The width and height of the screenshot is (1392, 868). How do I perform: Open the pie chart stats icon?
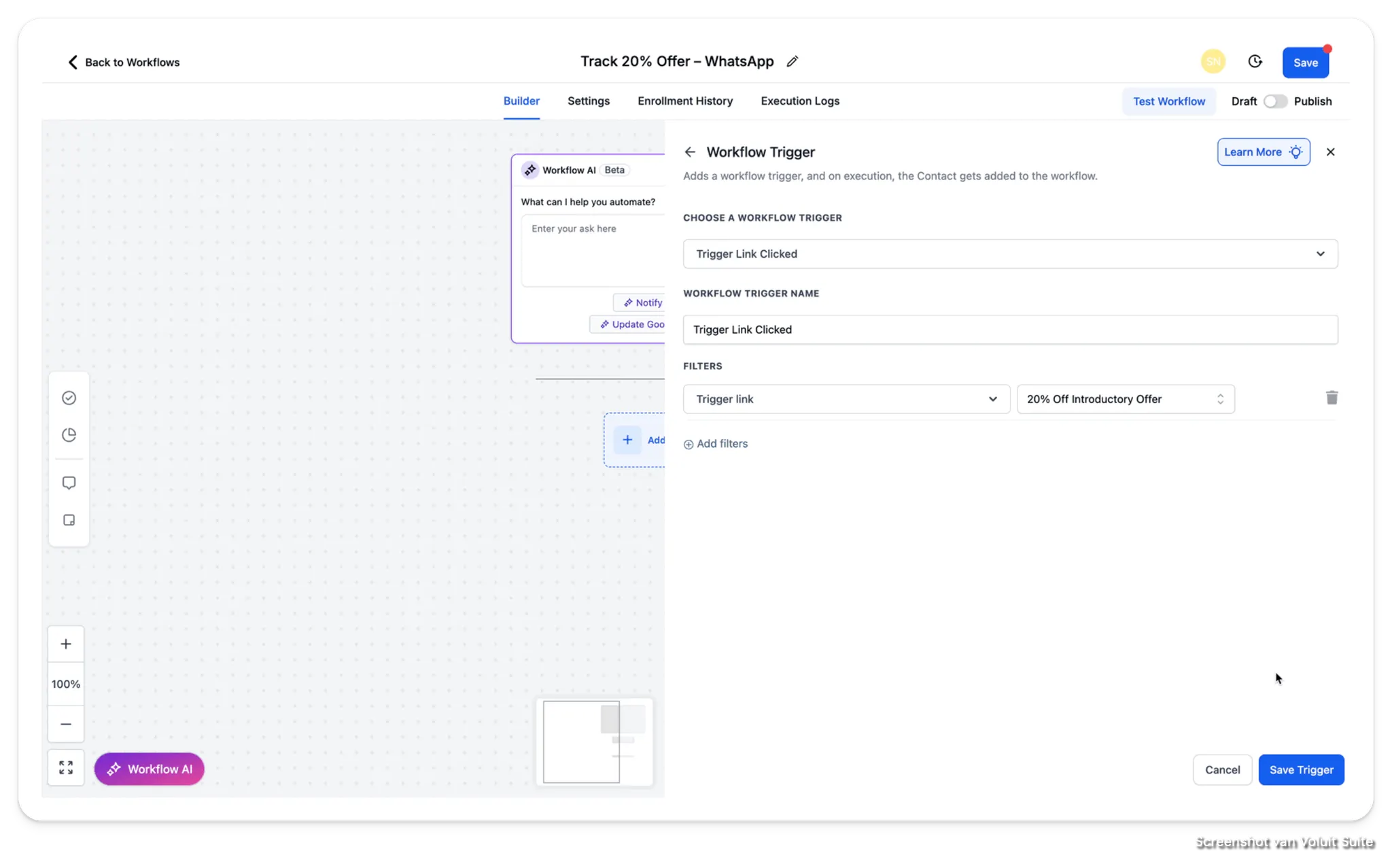[69, 435]
